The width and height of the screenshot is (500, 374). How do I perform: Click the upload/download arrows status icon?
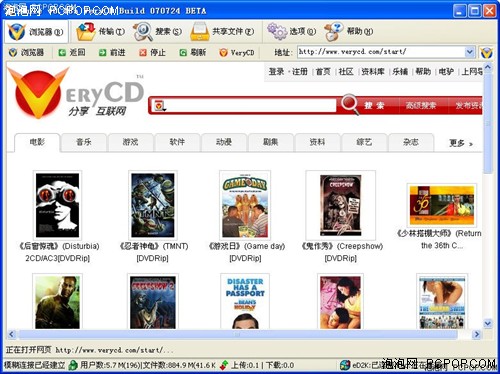(x=224, y=365)
